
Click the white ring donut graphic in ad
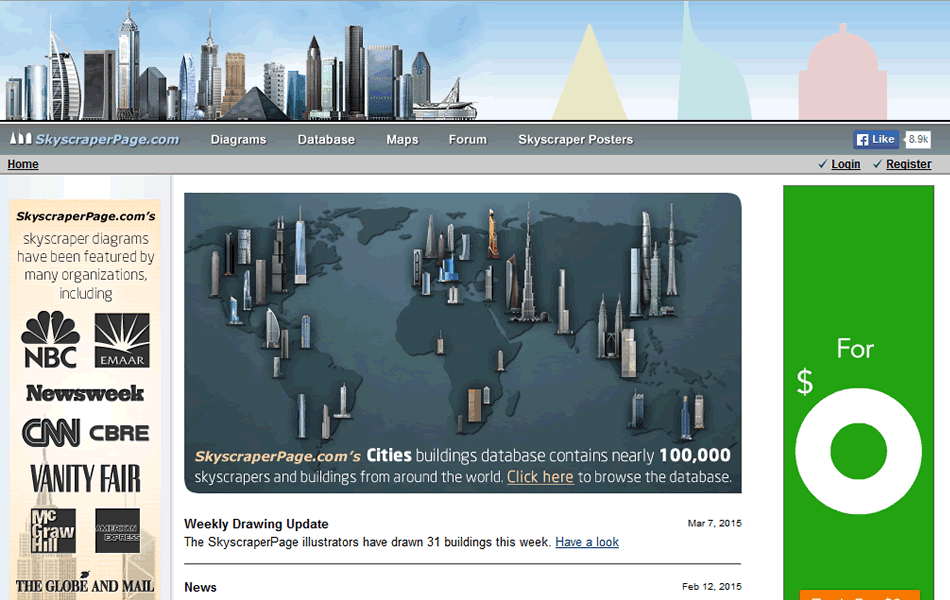click(x=859, y=452)
